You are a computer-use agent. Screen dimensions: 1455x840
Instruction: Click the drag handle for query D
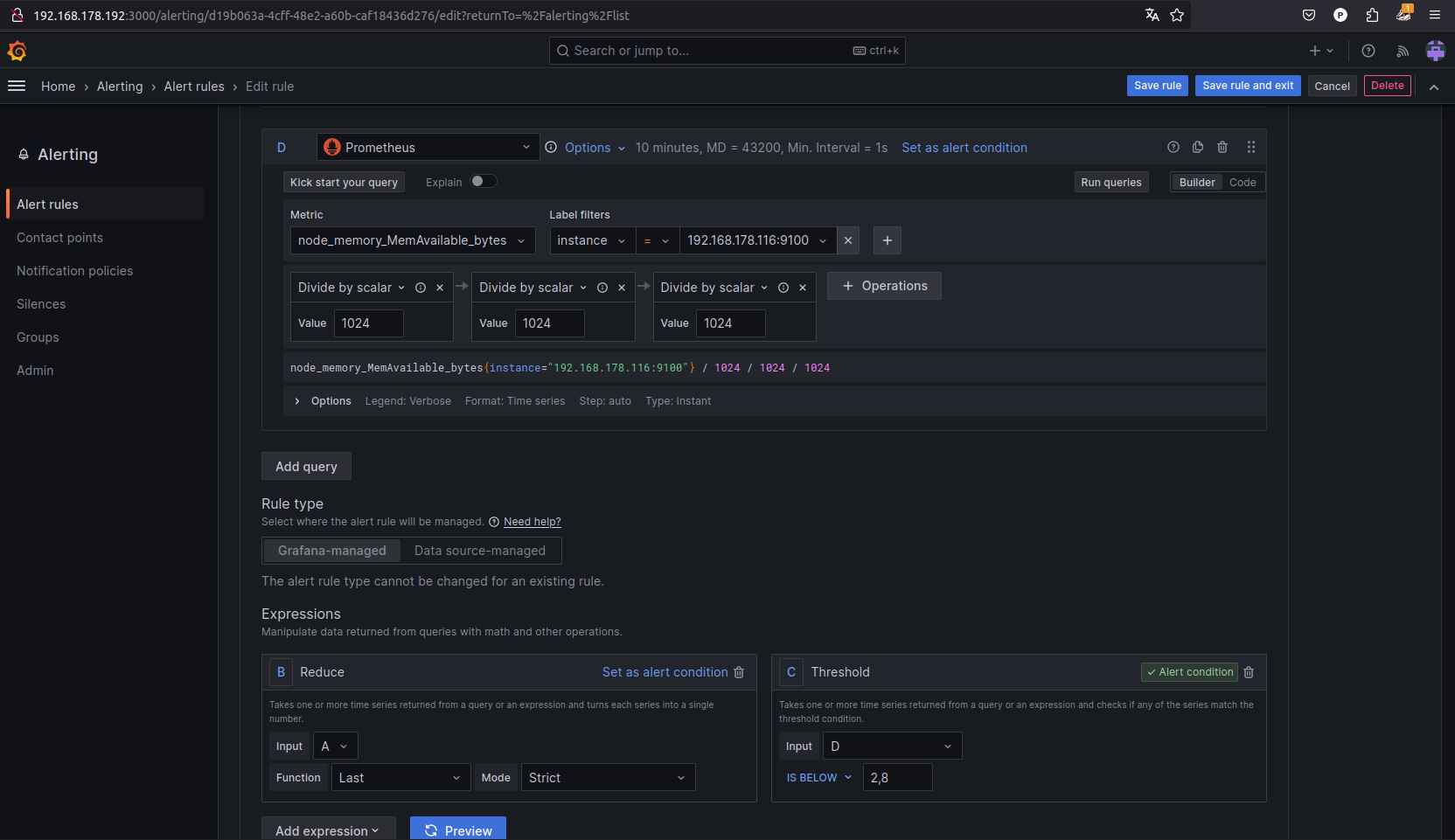pyautogui.click(x=1251, y=148)
